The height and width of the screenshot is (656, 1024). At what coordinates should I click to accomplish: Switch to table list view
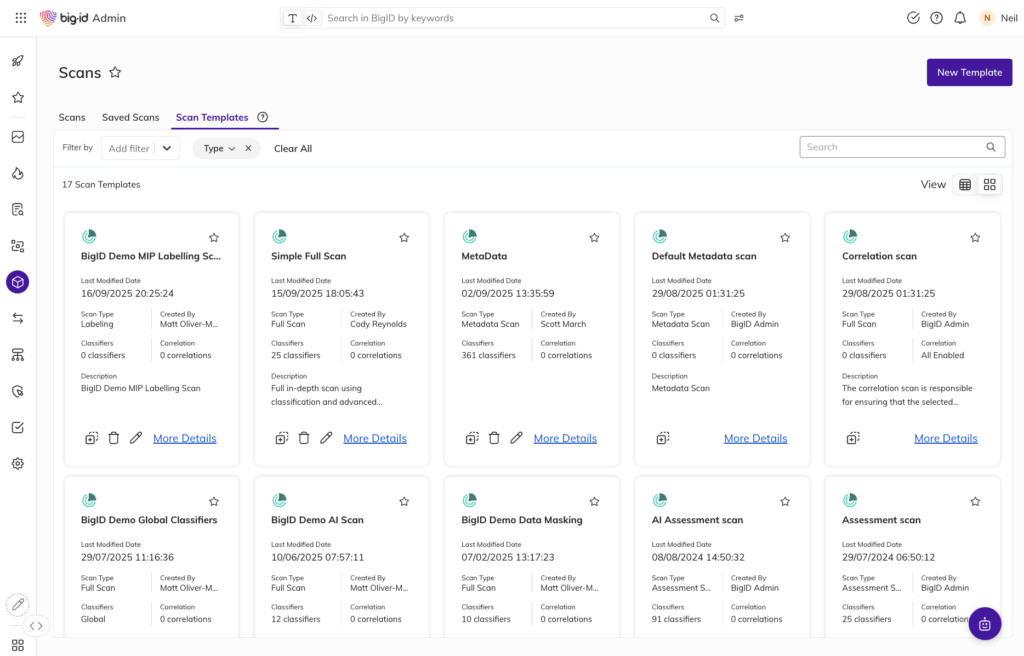(x=965, y=185)
